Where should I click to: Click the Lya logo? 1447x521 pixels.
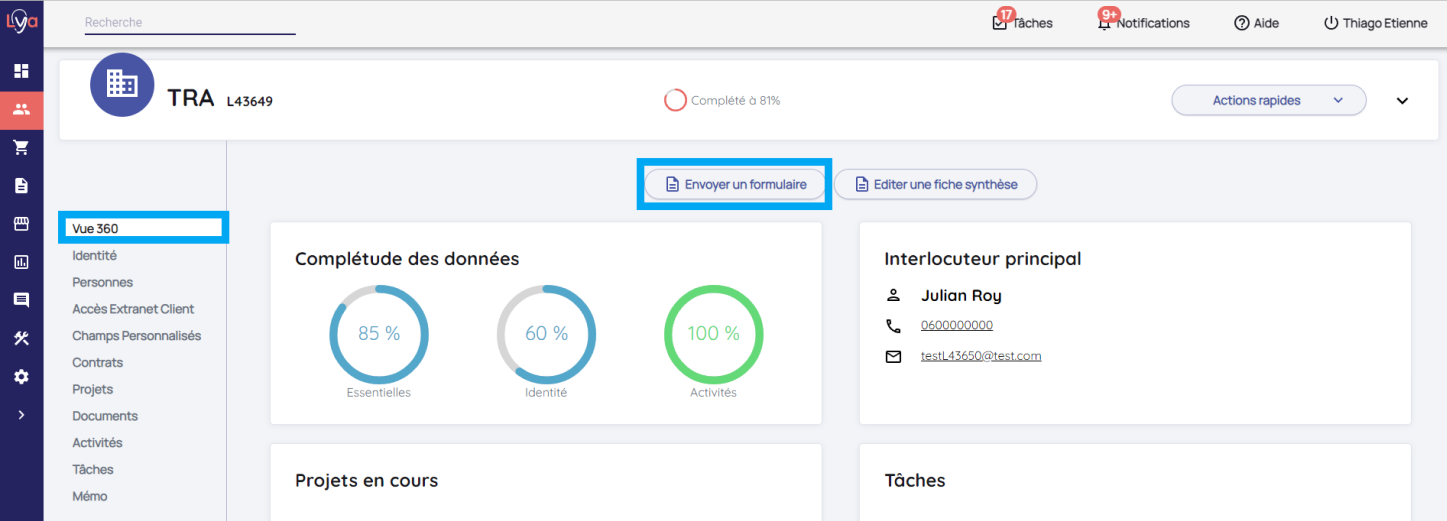pyautogui.click(x=21, y=20)
